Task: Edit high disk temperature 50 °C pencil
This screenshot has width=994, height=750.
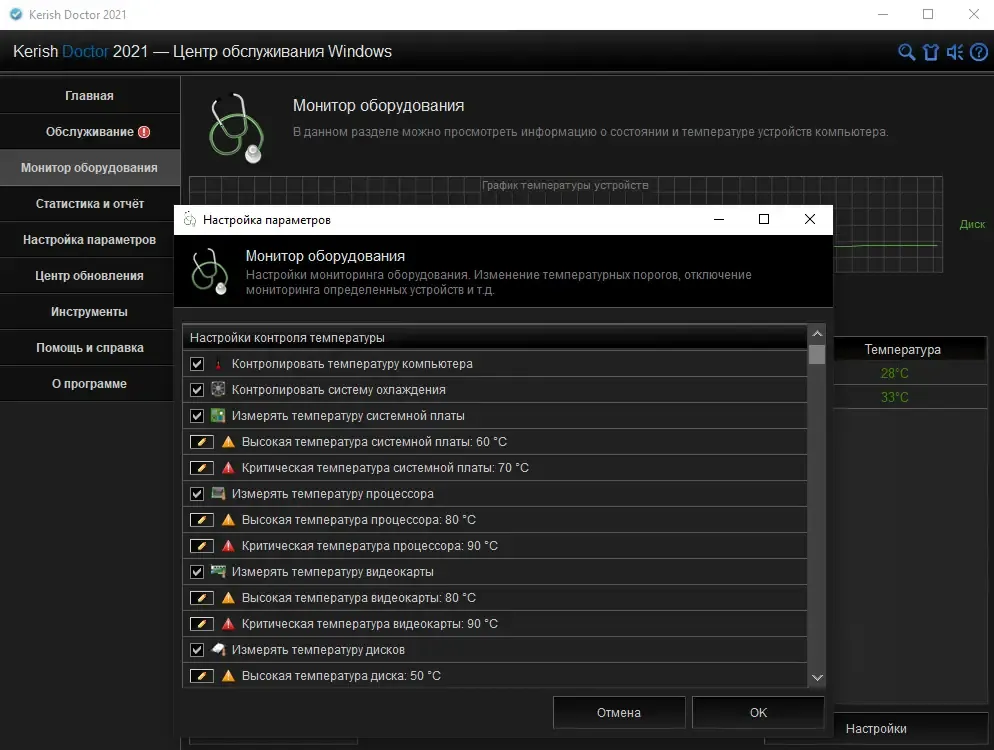Action: [x=202, y=676]
